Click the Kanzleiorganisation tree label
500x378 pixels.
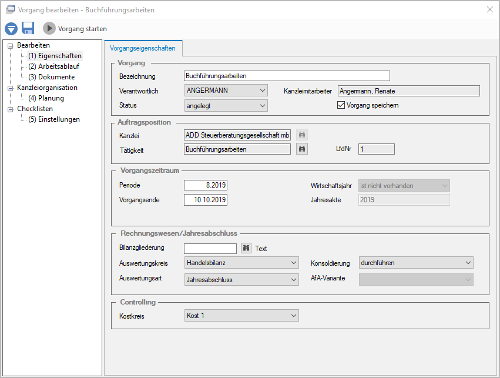coord(47,87)
